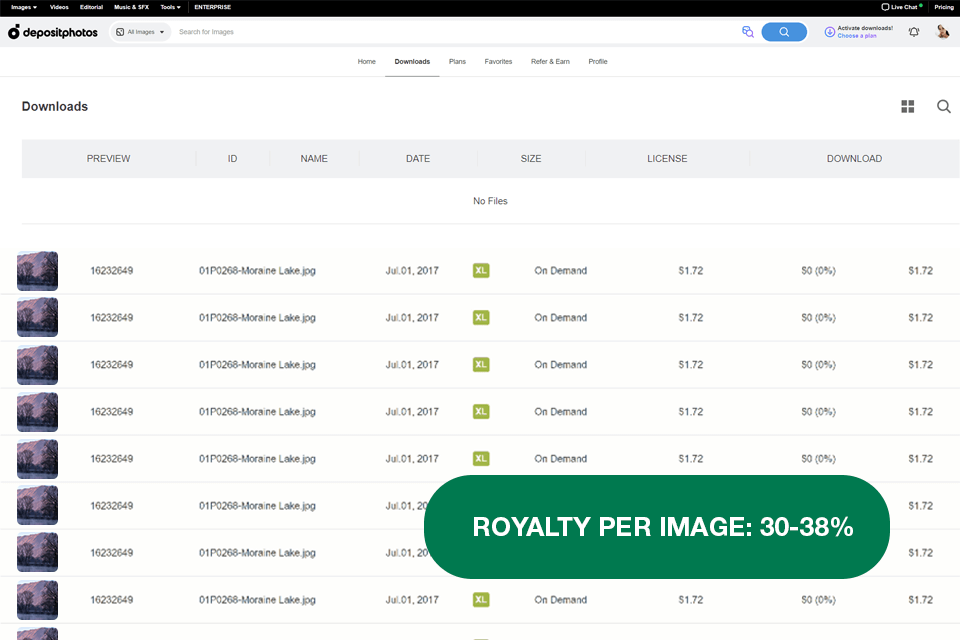Viewport: 960px width, 640px height.
Task: Open the Refer & Earn tab
Action: click(550, 62)
